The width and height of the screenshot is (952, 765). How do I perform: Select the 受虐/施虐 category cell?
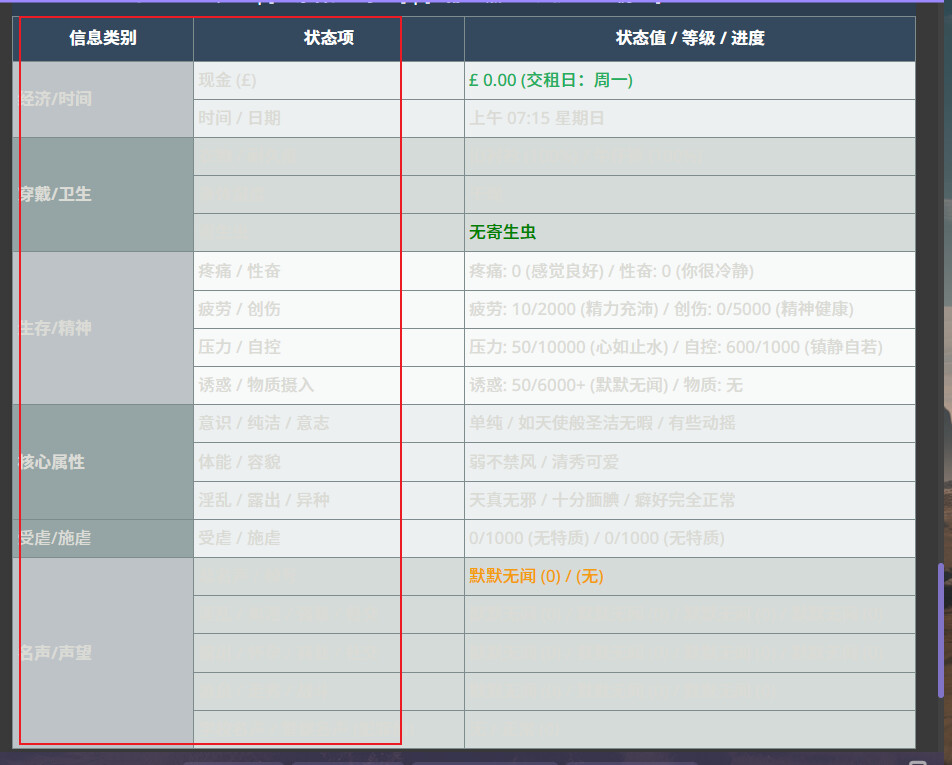click(x=103, y=539)
